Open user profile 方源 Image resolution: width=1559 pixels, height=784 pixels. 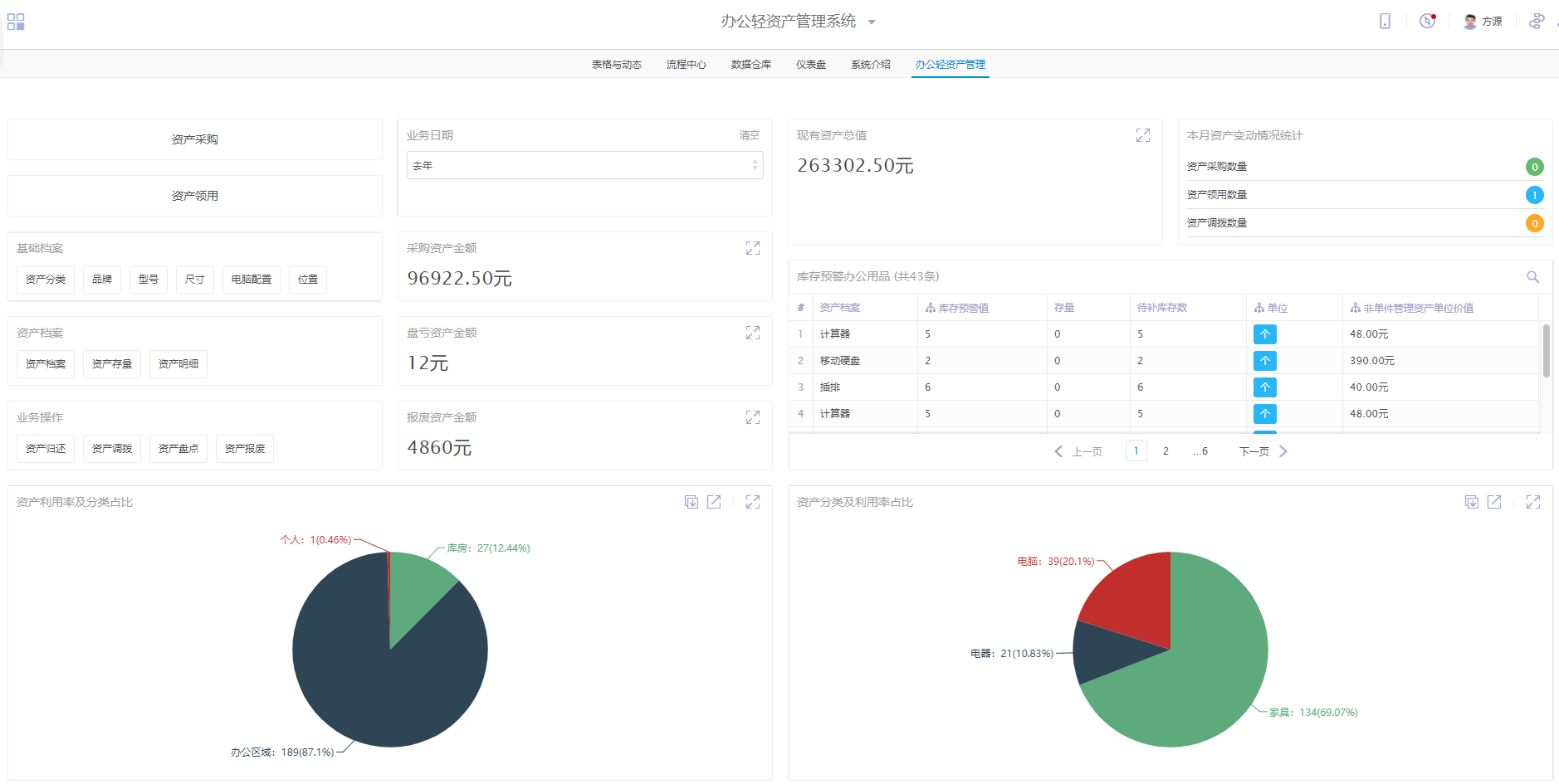[x=1483, y=22]
